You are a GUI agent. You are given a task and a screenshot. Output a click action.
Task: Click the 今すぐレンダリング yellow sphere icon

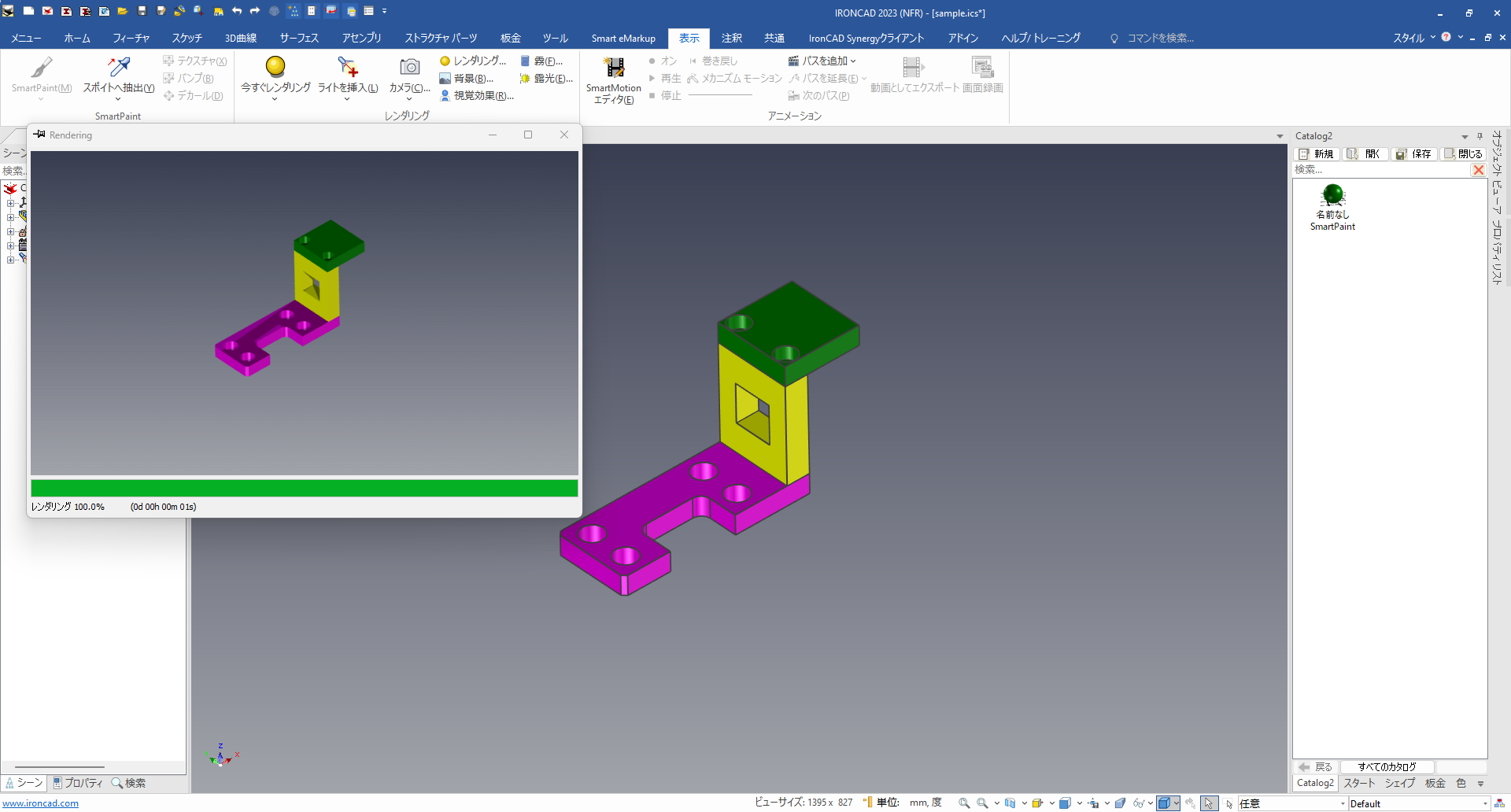[275, 67]
